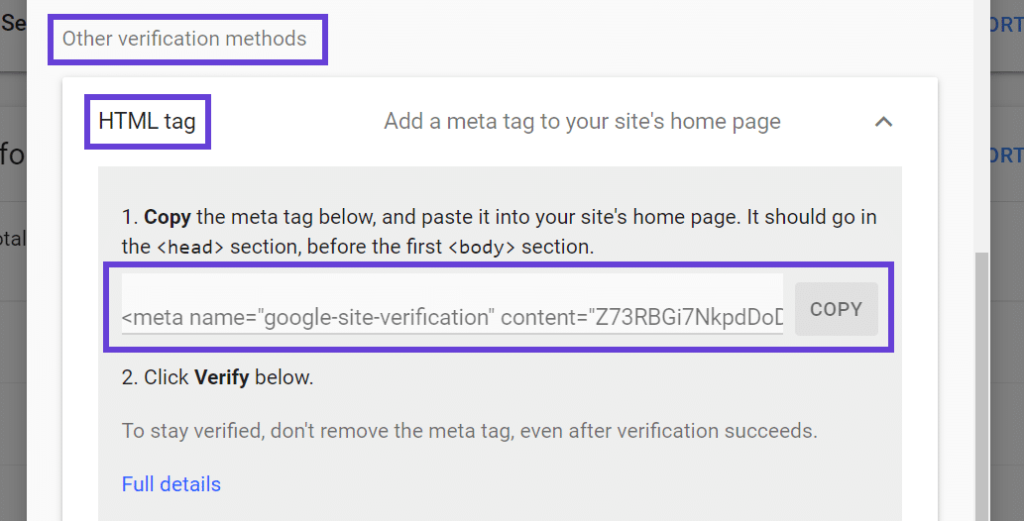Select the HTML tag heading
The image size is (1024, 521).
point(147,122)
